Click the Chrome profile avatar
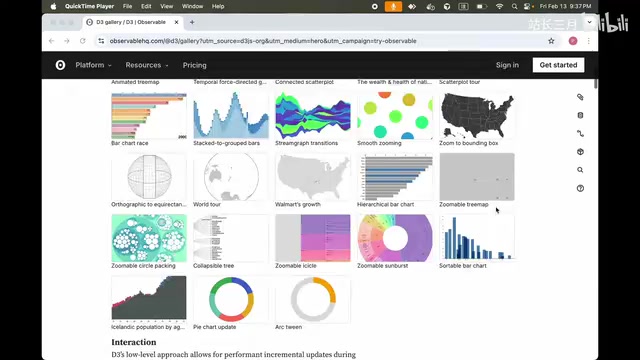The image size is (640, 360). point(573,41)
